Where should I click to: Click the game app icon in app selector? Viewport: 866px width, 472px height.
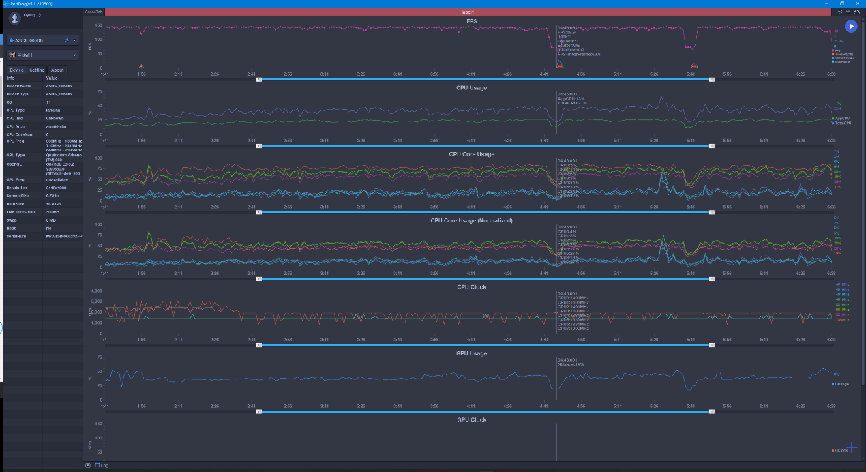pyautogui.click(x=12, y=55)
